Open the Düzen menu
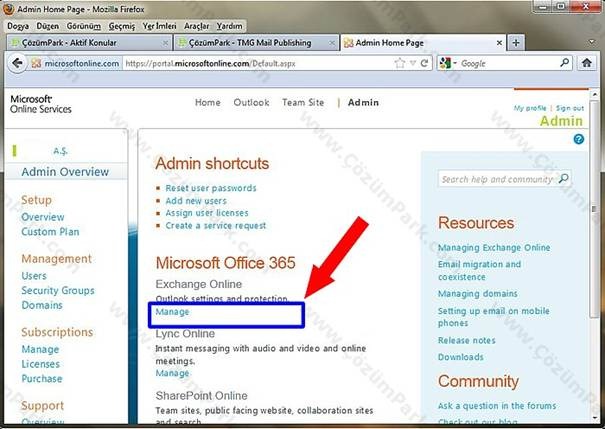The height and width of the screenshot is (429, 605). pyautogui.click(x=47, y=26)
